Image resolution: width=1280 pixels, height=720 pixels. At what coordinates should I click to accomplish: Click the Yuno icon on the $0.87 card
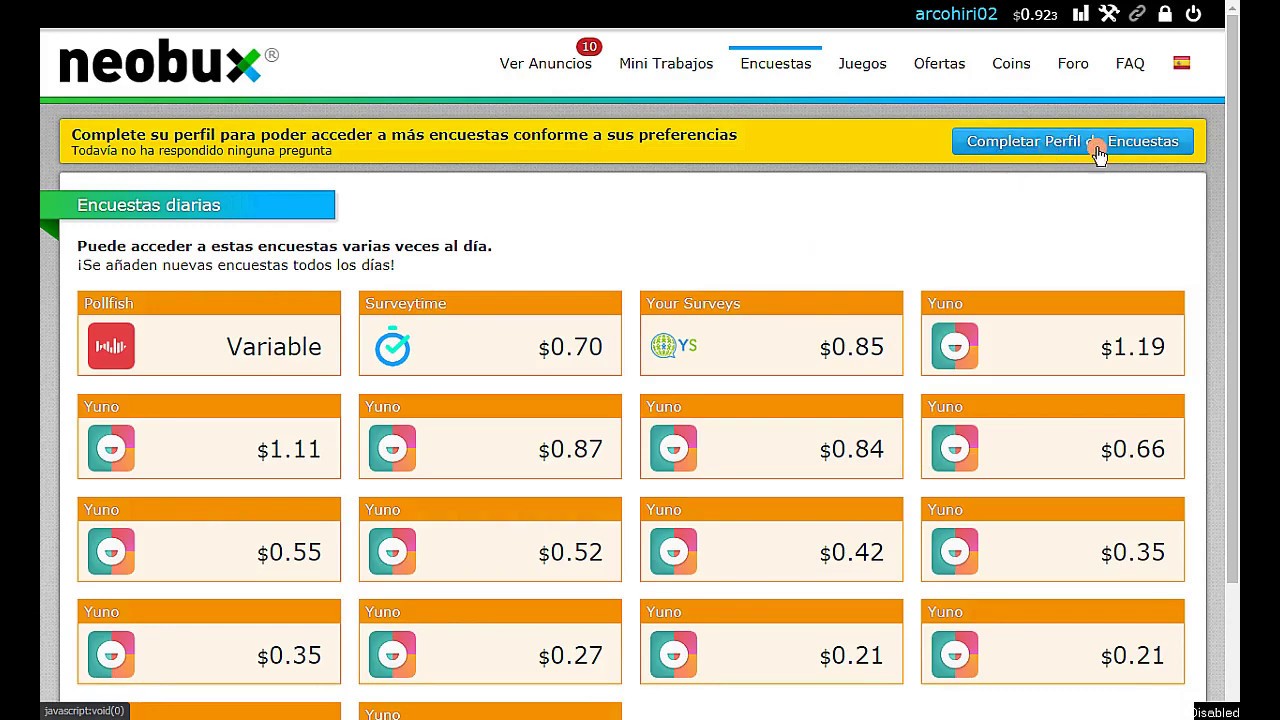[x=392, y=449]
